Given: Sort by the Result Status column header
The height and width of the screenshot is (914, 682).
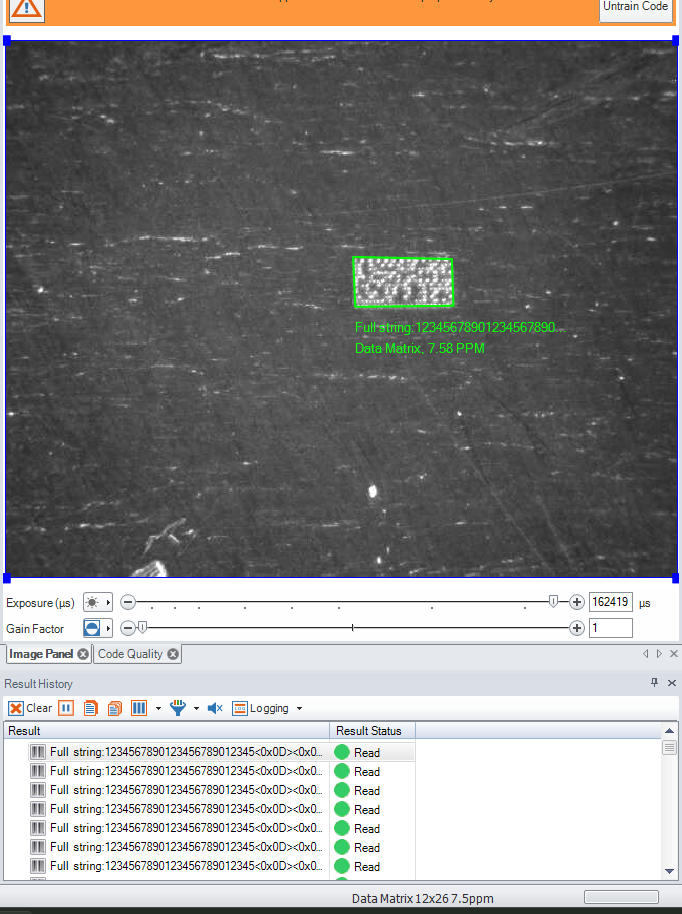Looking at the screenshot, I should (372, 730).
